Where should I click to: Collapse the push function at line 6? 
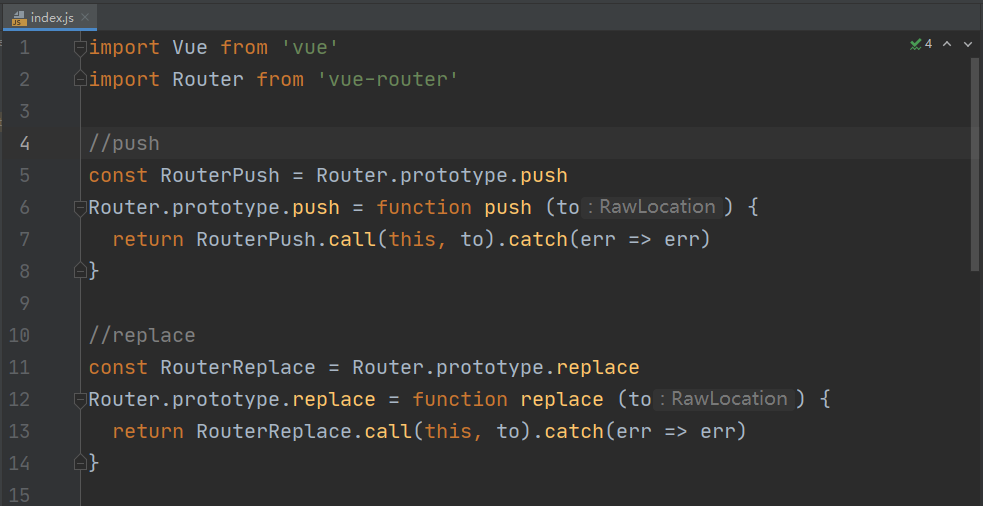(x=80, y=208)
